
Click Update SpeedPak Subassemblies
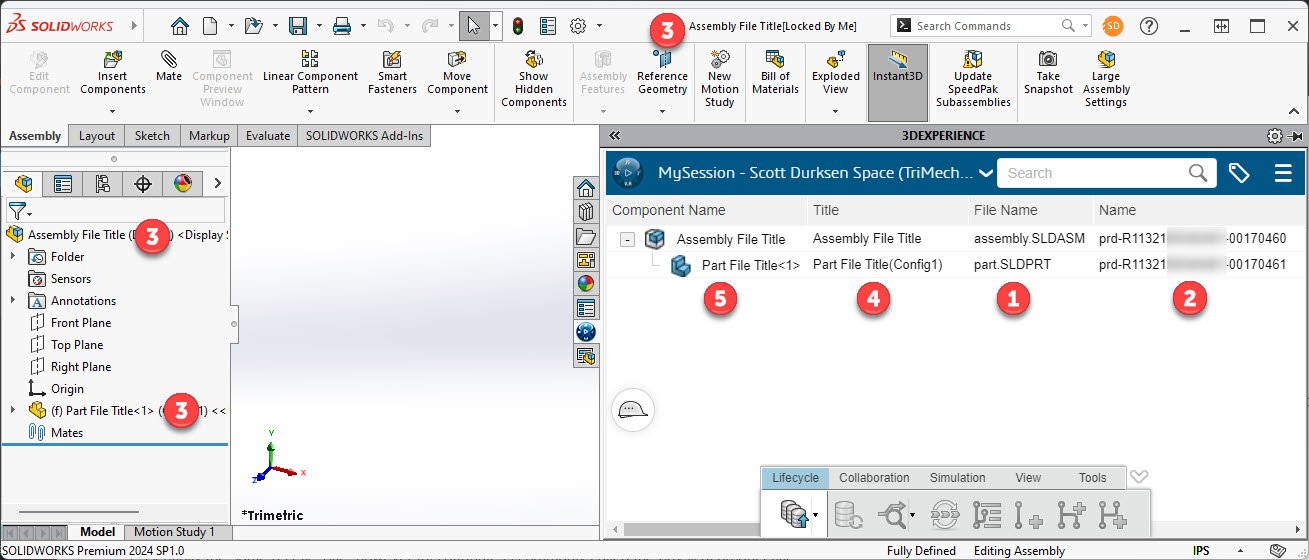point(973,80)
